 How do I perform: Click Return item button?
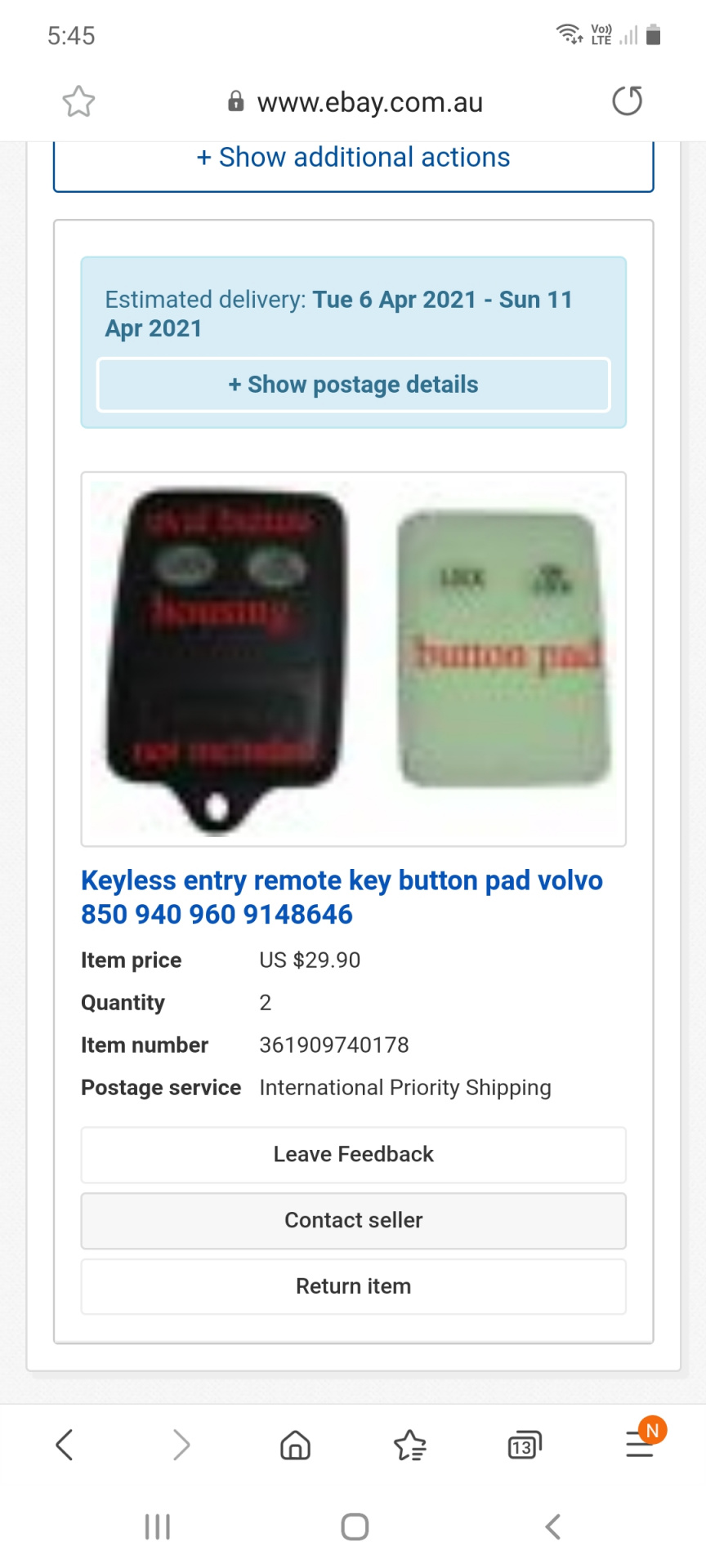(x=354, y=1286)
